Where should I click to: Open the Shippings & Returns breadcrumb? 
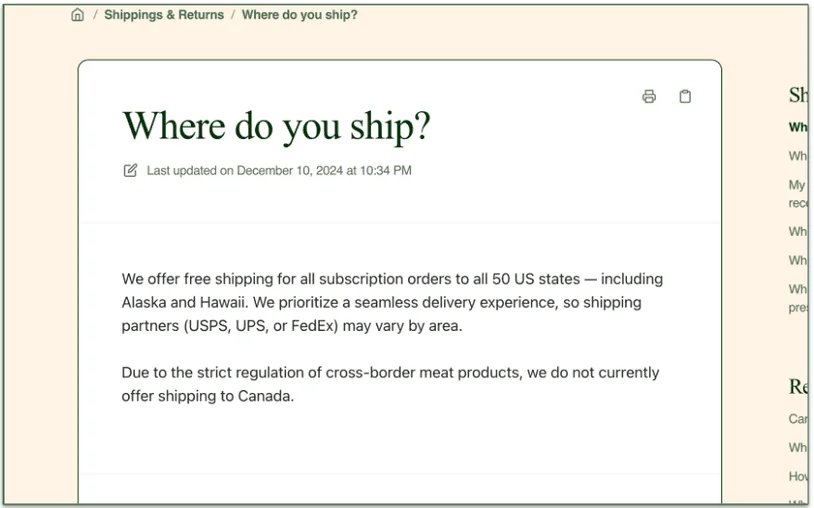point(164,15)
